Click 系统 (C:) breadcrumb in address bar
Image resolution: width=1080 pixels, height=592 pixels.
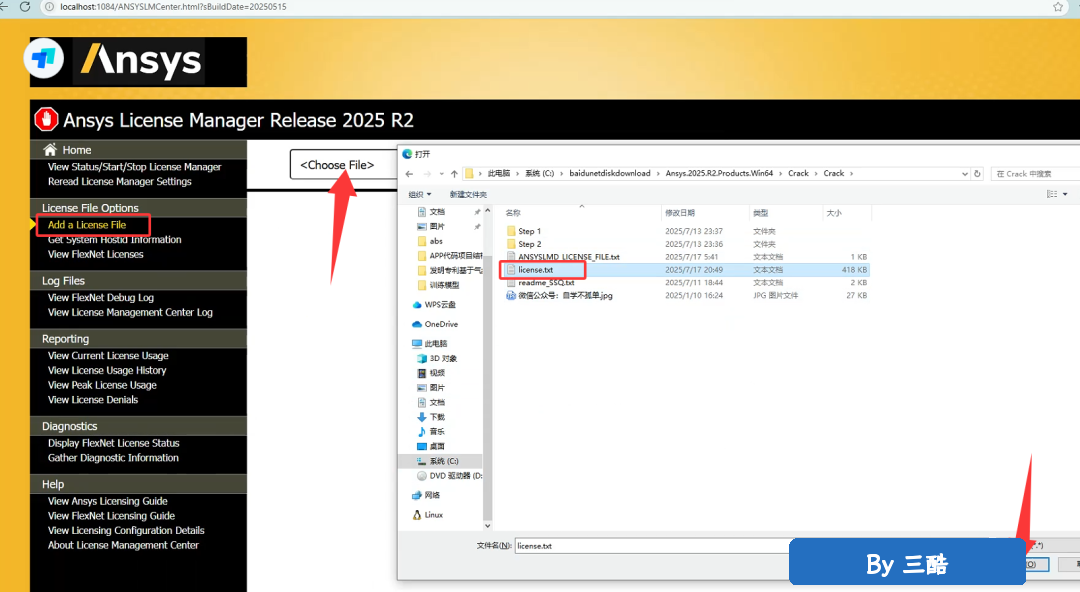coord(539,174)
